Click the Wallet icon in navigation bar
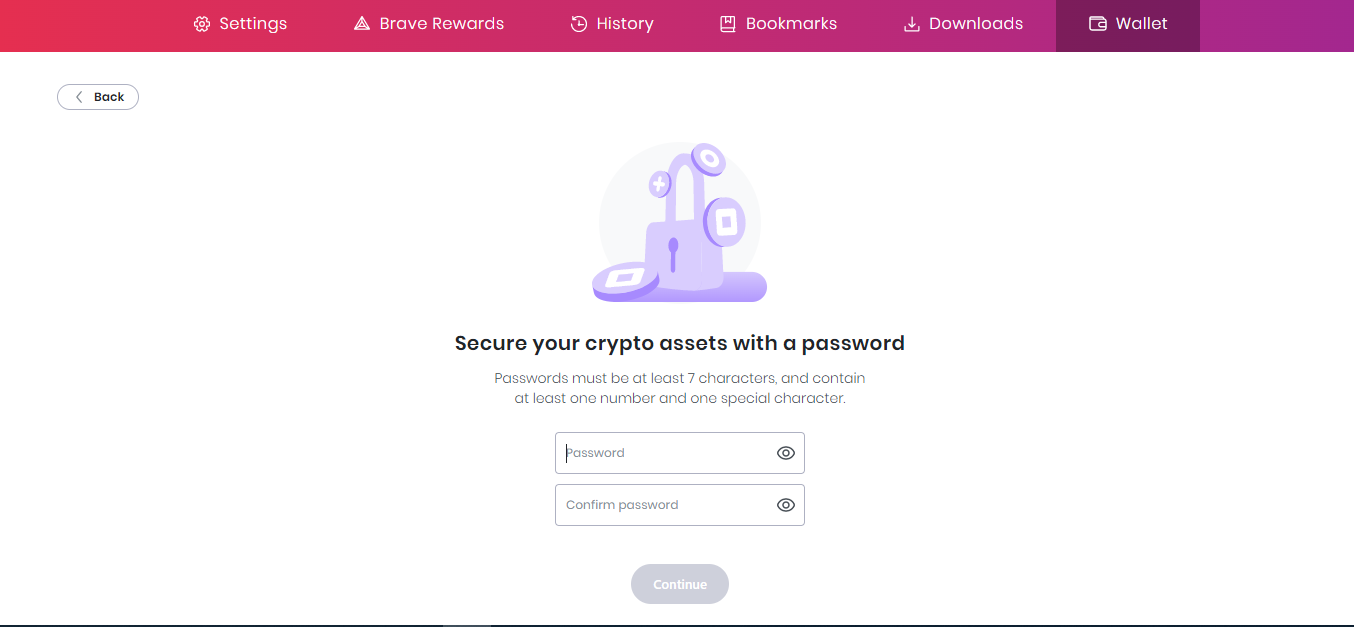 pos(1097,24)
